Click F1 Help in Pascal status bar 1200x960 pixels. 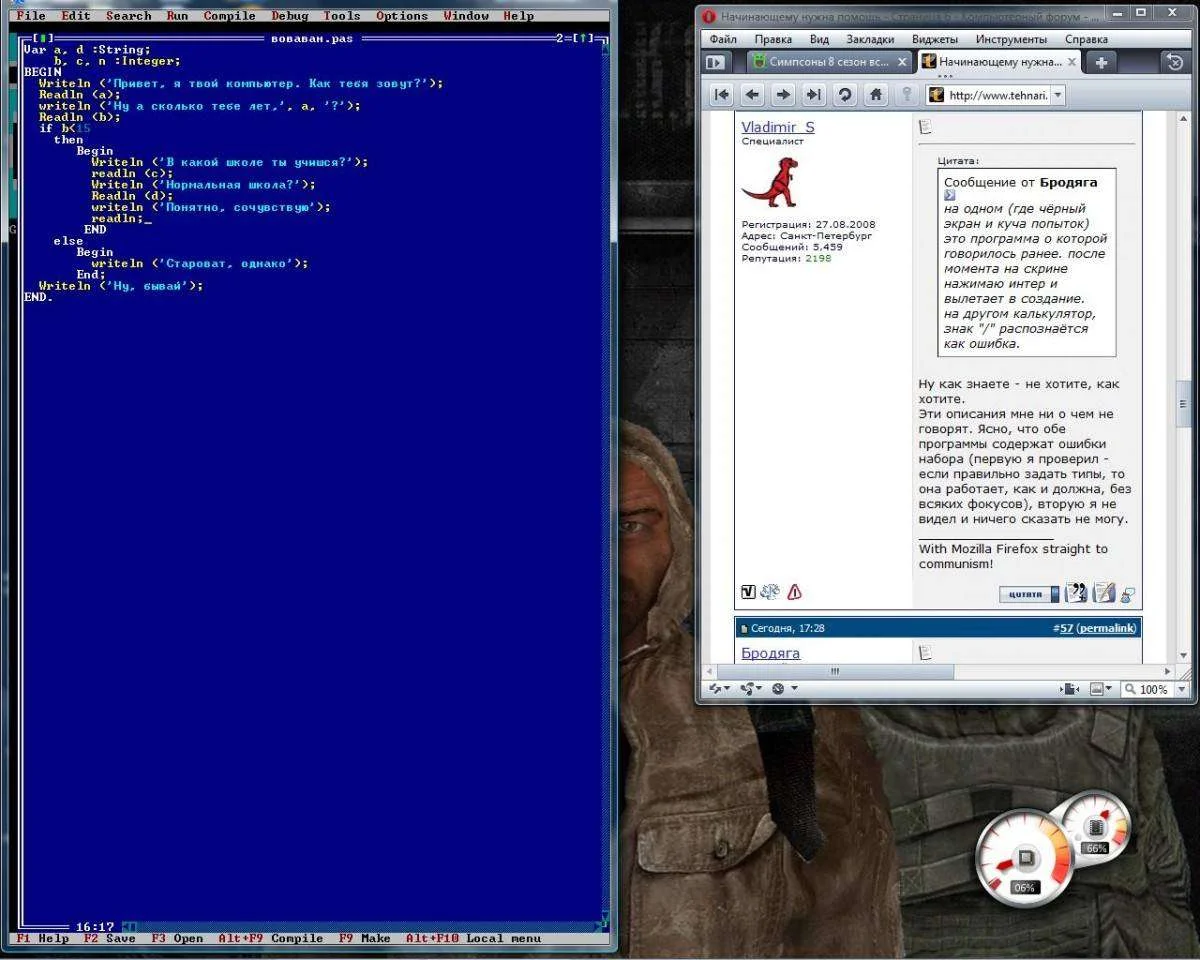42,939
